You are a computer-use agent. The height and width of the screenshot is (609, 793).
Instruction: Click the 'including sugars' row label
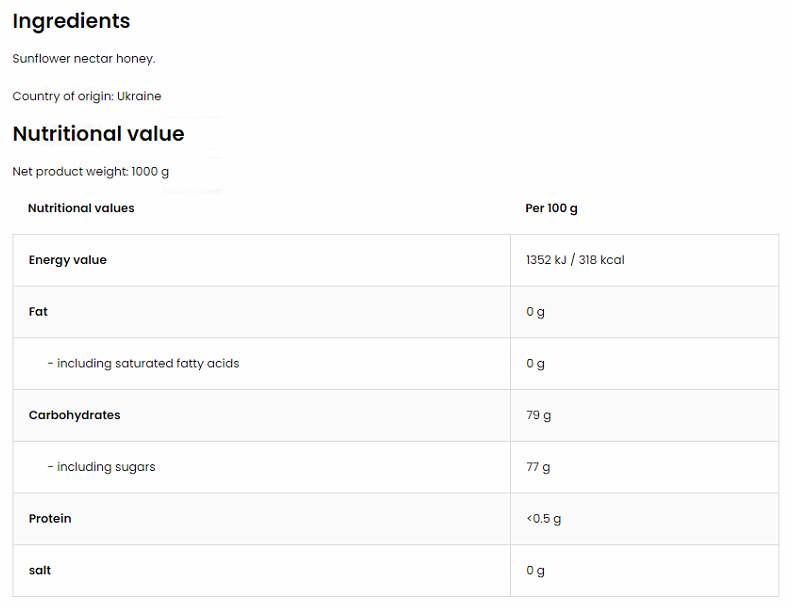point(101,467)
